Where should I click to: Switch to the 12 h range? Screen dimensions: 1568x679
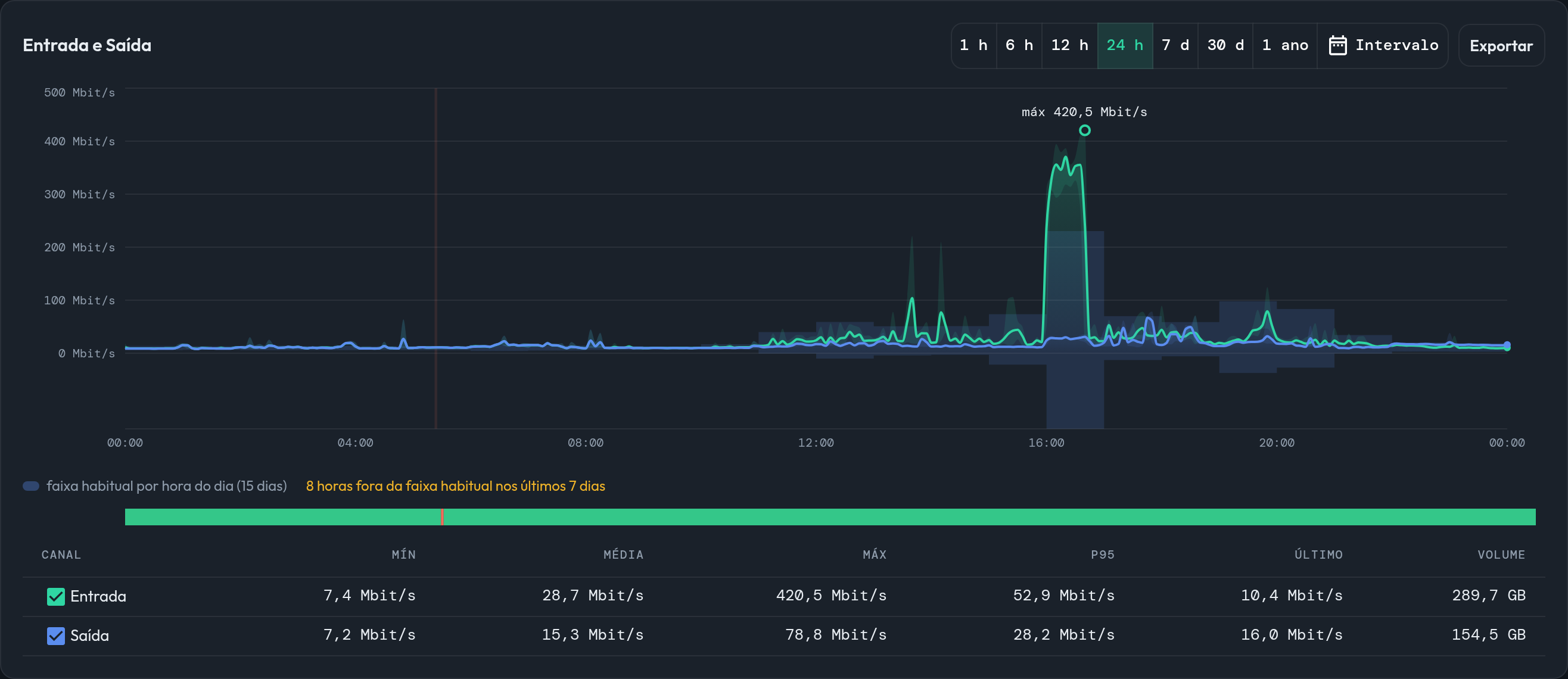click(x=1069, y=46)
